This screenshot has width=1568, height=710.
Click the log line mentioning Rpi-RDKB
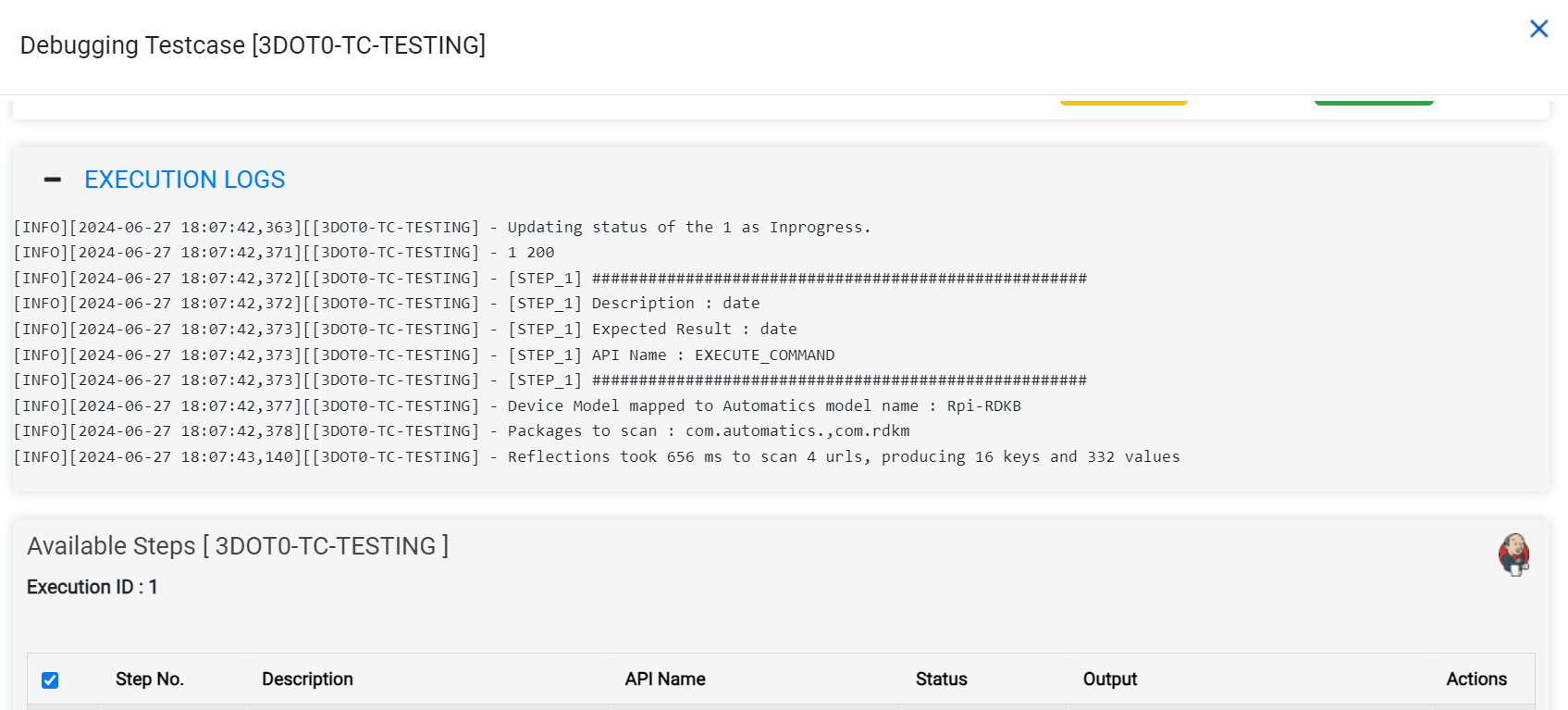516,406
